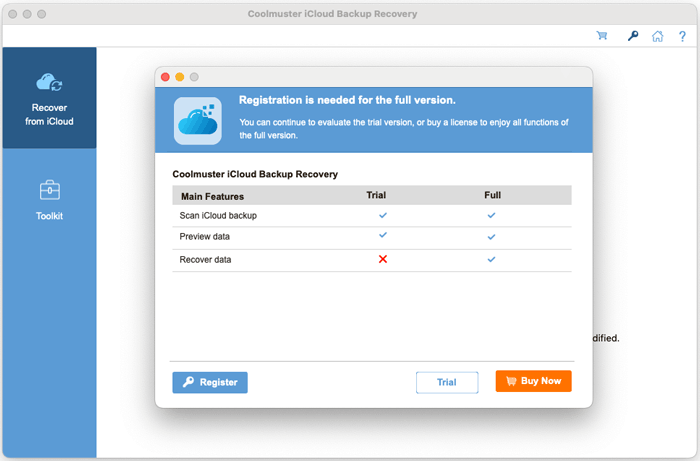Click the Register button

tap(210, 382)
